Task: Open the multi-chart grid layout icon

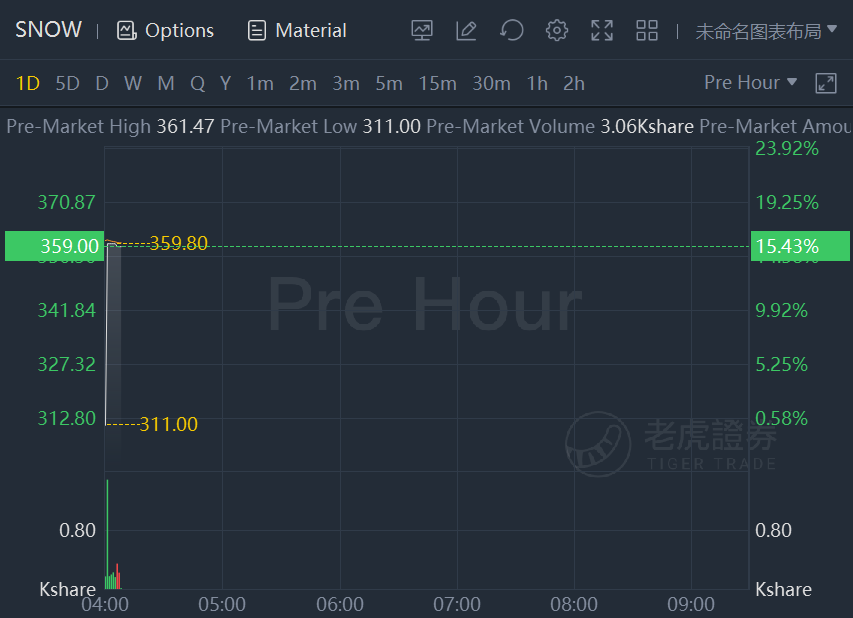Action: point(647,30)
